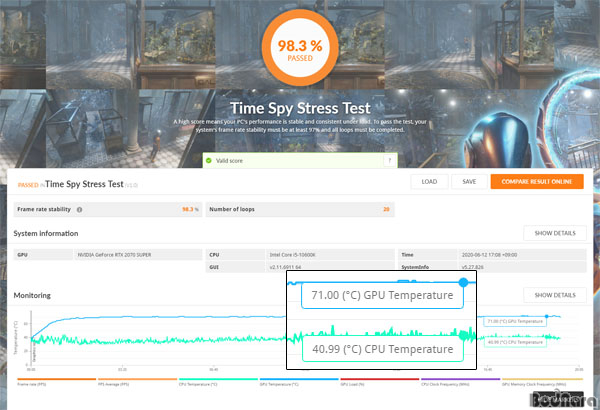Click COMPARE RESULT ONLINE button
The width and height of the screenshot is (600, 410).
tap(537, 182)
